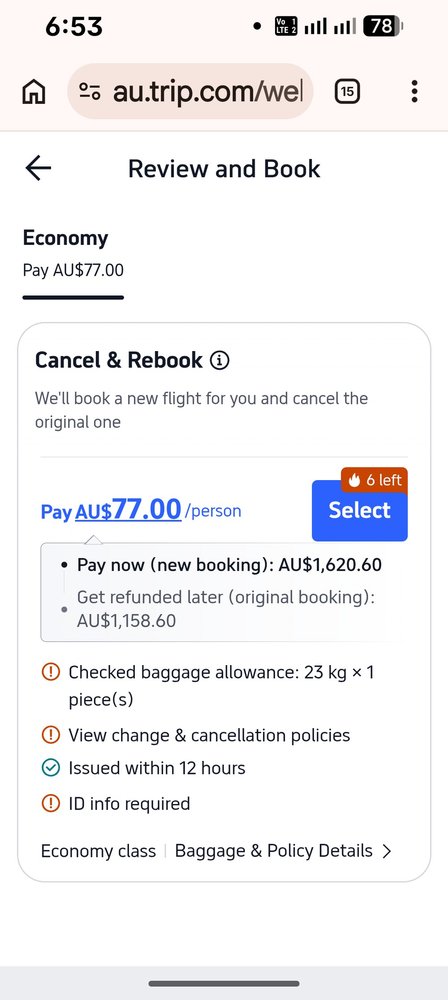
Task: Tap the Economy class label
Action: coord(98,851)
